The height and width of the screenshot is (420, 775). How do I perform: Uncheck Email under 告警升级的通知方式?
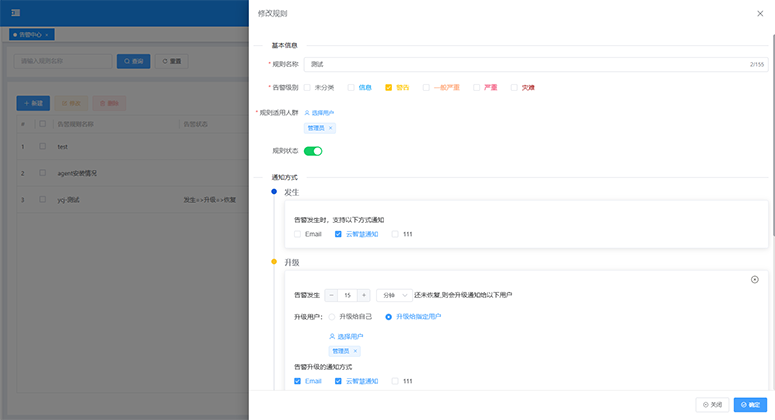point(297,381)
